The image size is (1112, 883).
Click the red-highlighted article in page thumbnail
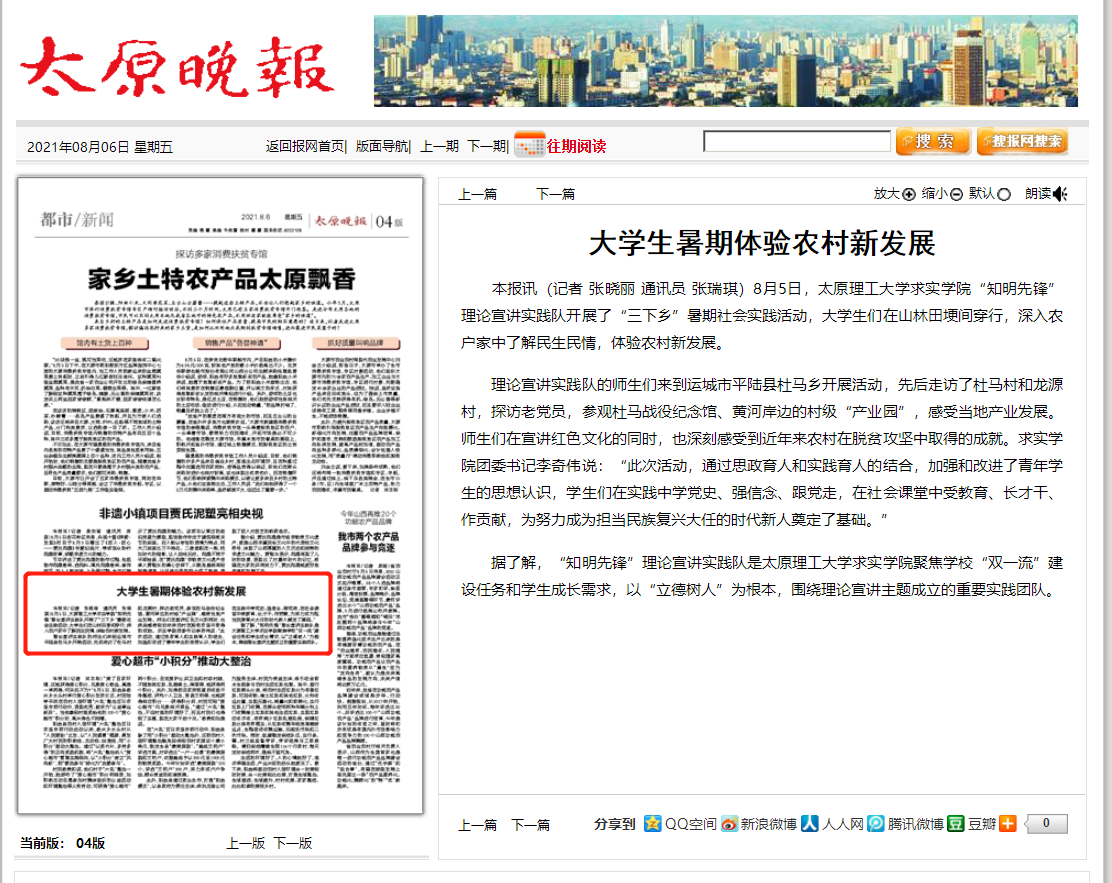177,612
